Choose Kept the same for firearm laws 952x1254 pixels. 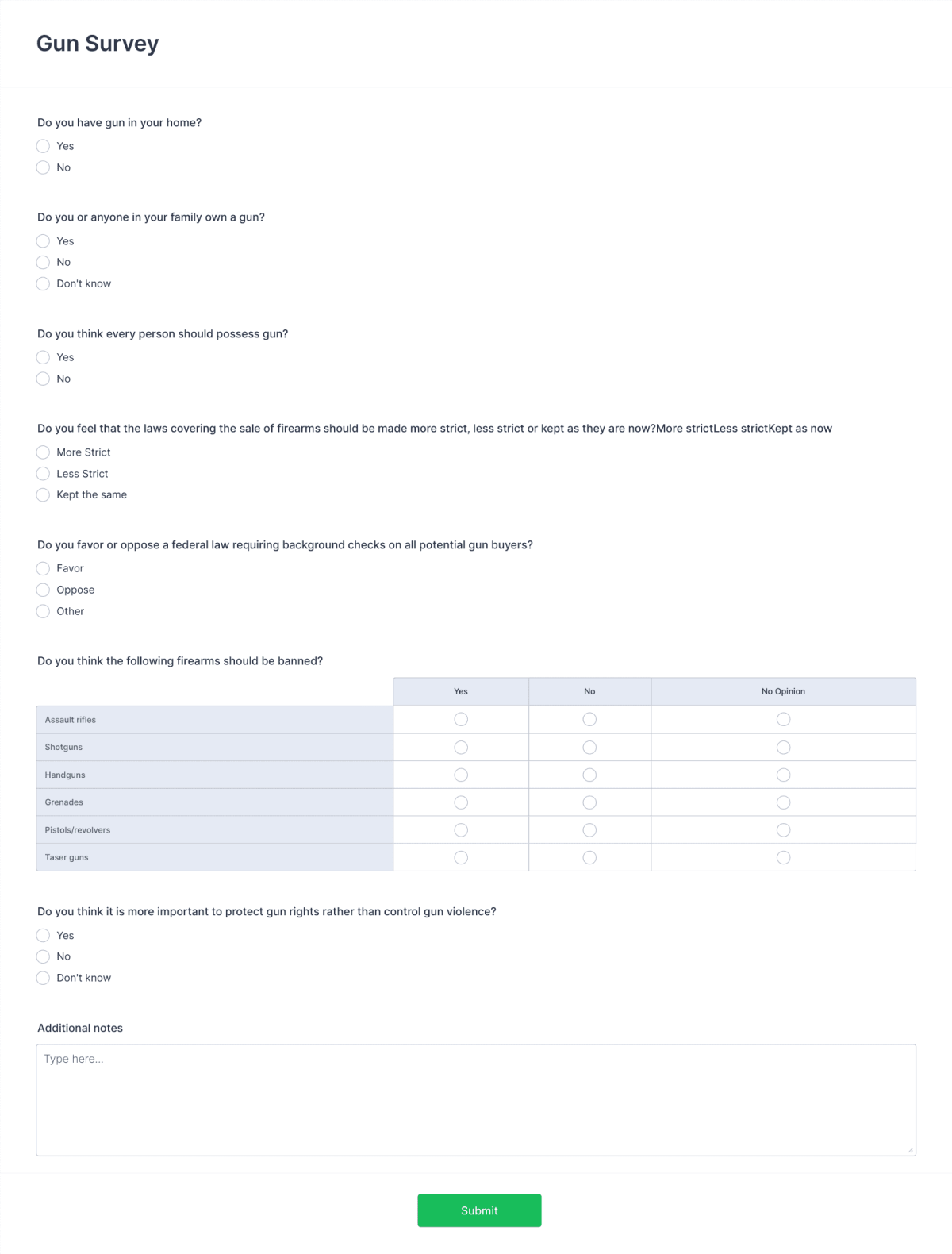click(44, 494)
